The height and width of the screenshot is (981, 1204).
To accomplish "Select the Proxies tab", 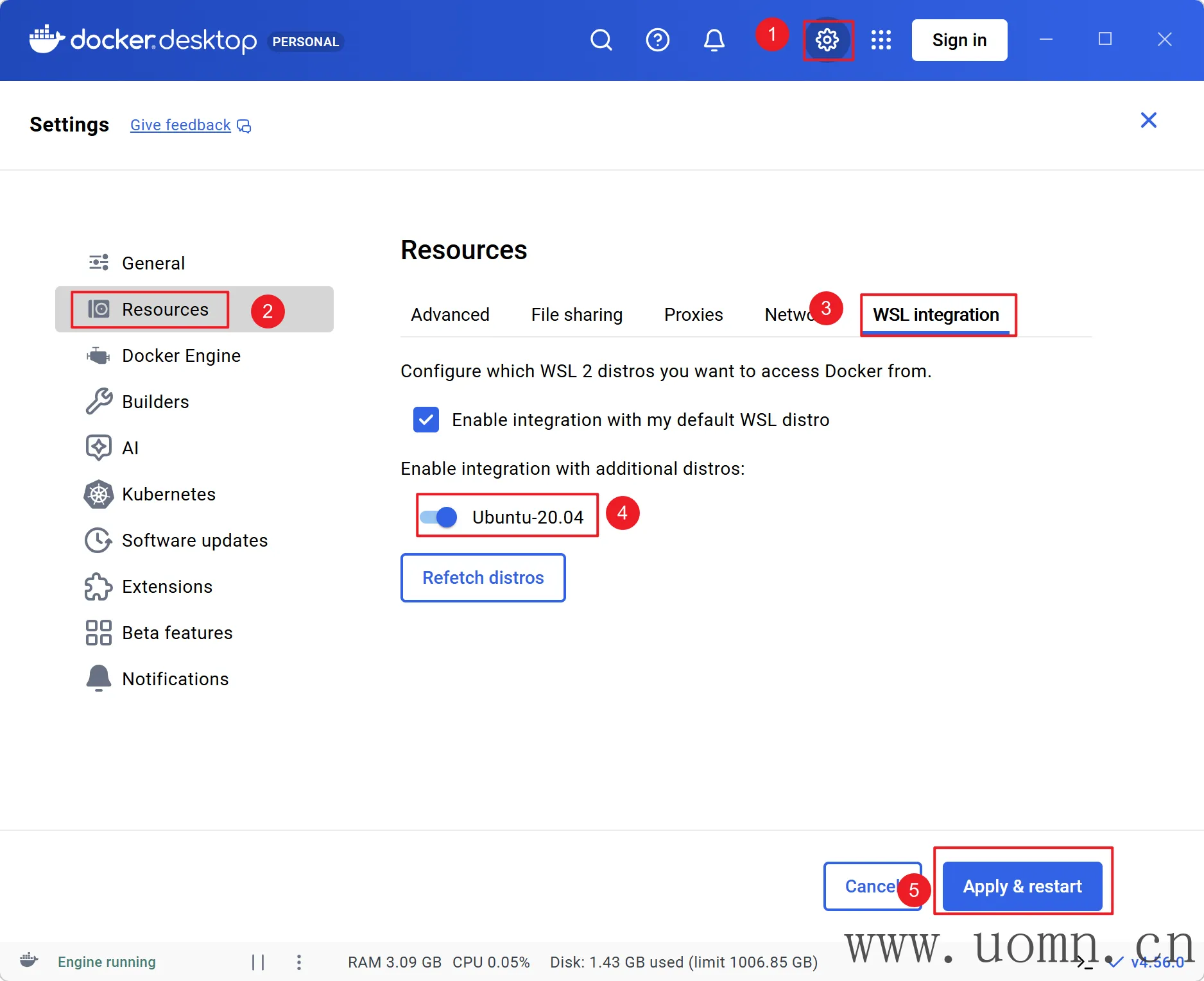I will click(x=693, y=314).
